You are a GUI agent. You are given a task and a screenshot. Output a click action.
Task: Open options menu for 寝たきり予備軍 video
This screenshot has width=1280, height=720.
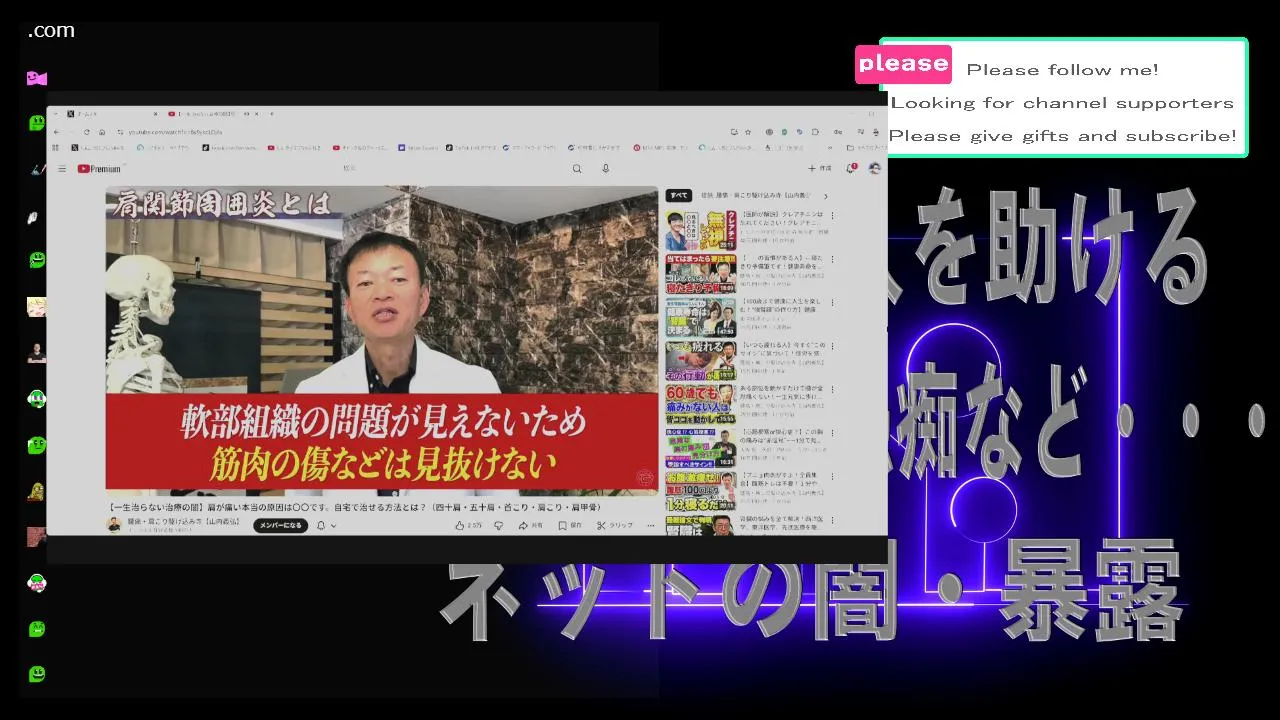click(832, 259)
